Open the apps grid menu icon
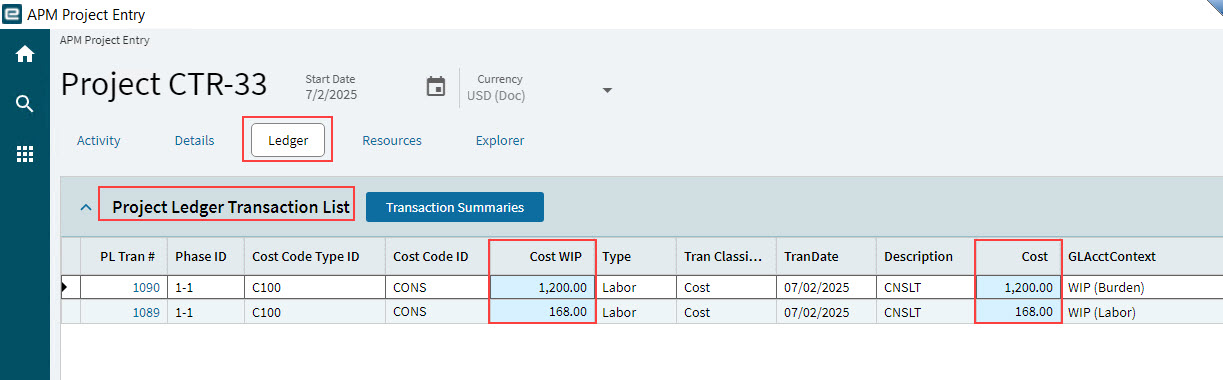Image resolution: width=1223 pixels, height=380 pixels. pyautogui.click(x=25, y=154)
